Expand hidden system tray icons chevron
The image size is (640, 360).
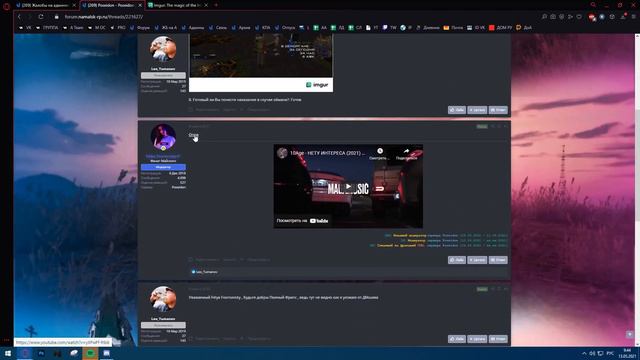click(x=584, y=353)
